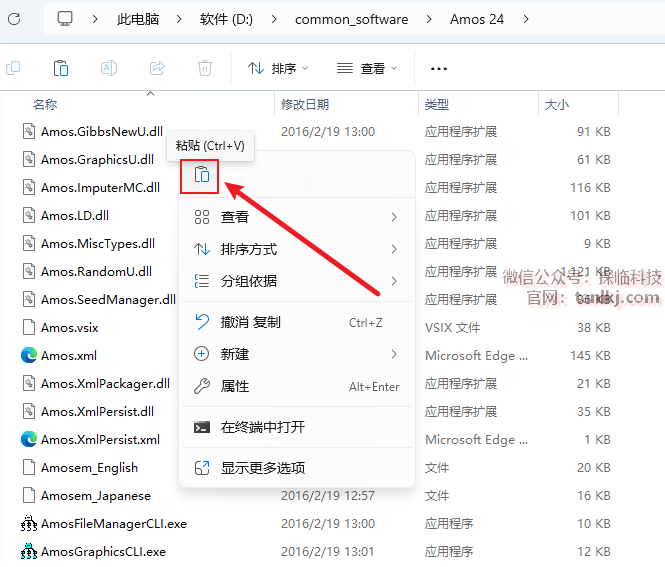
Task: Click the computer monitor icon in breadcrumb
Action: click(x=65, y=19)
